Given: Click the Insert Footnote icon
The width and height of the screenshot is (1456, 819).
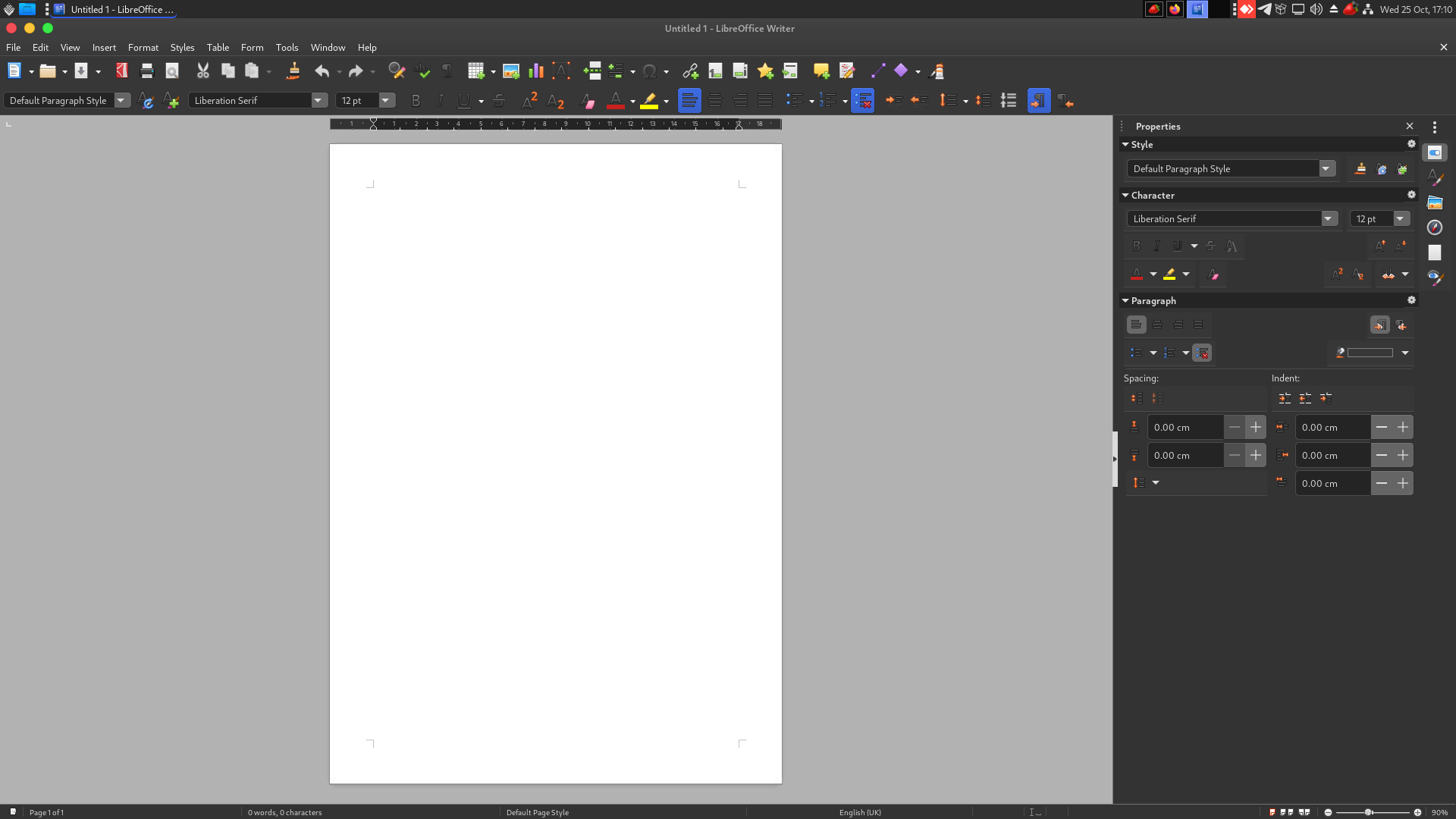Looking at the screenshot, I should [x=715, y=71].
